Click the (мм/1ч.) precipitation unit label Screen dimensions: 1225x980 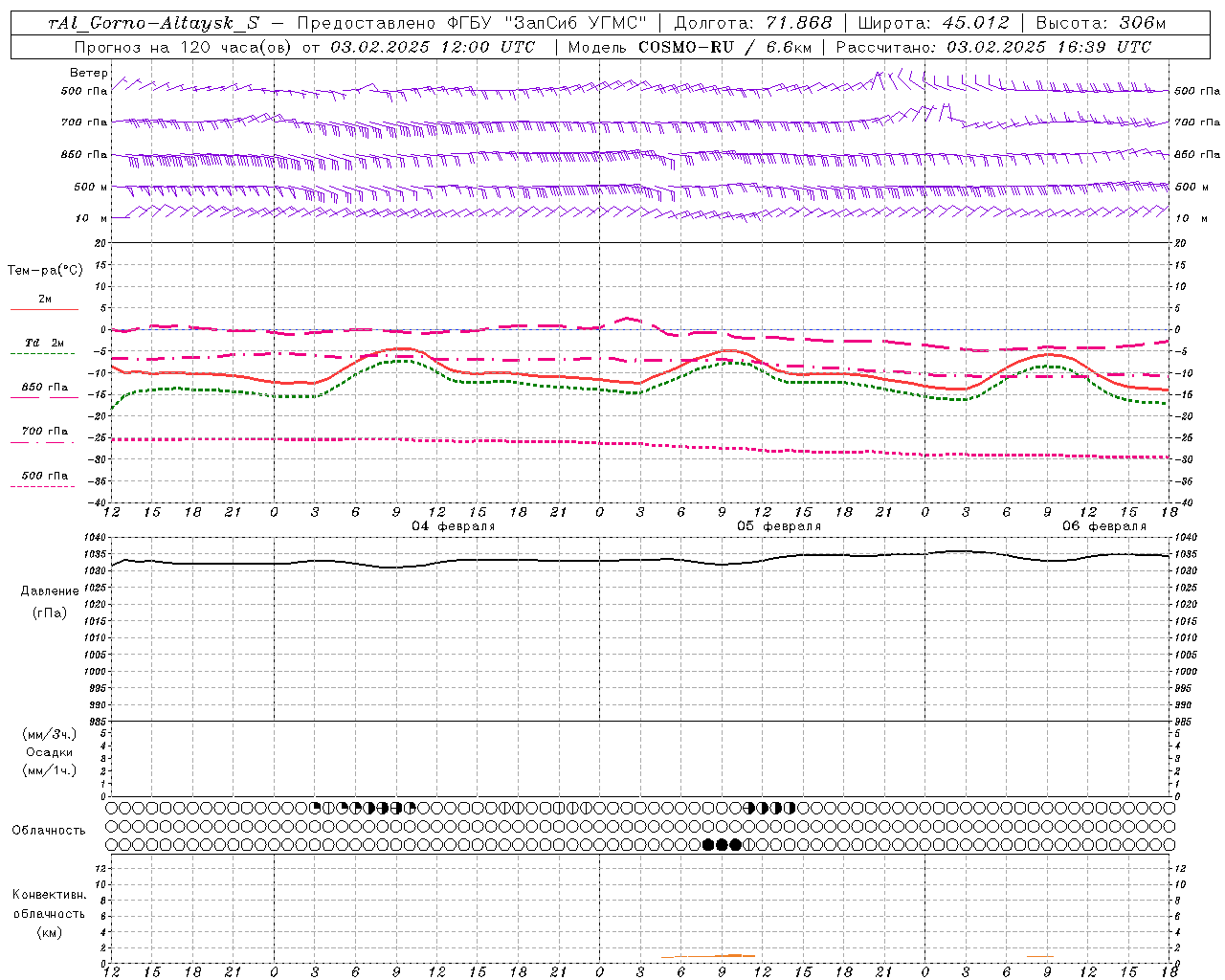(50, 770)
